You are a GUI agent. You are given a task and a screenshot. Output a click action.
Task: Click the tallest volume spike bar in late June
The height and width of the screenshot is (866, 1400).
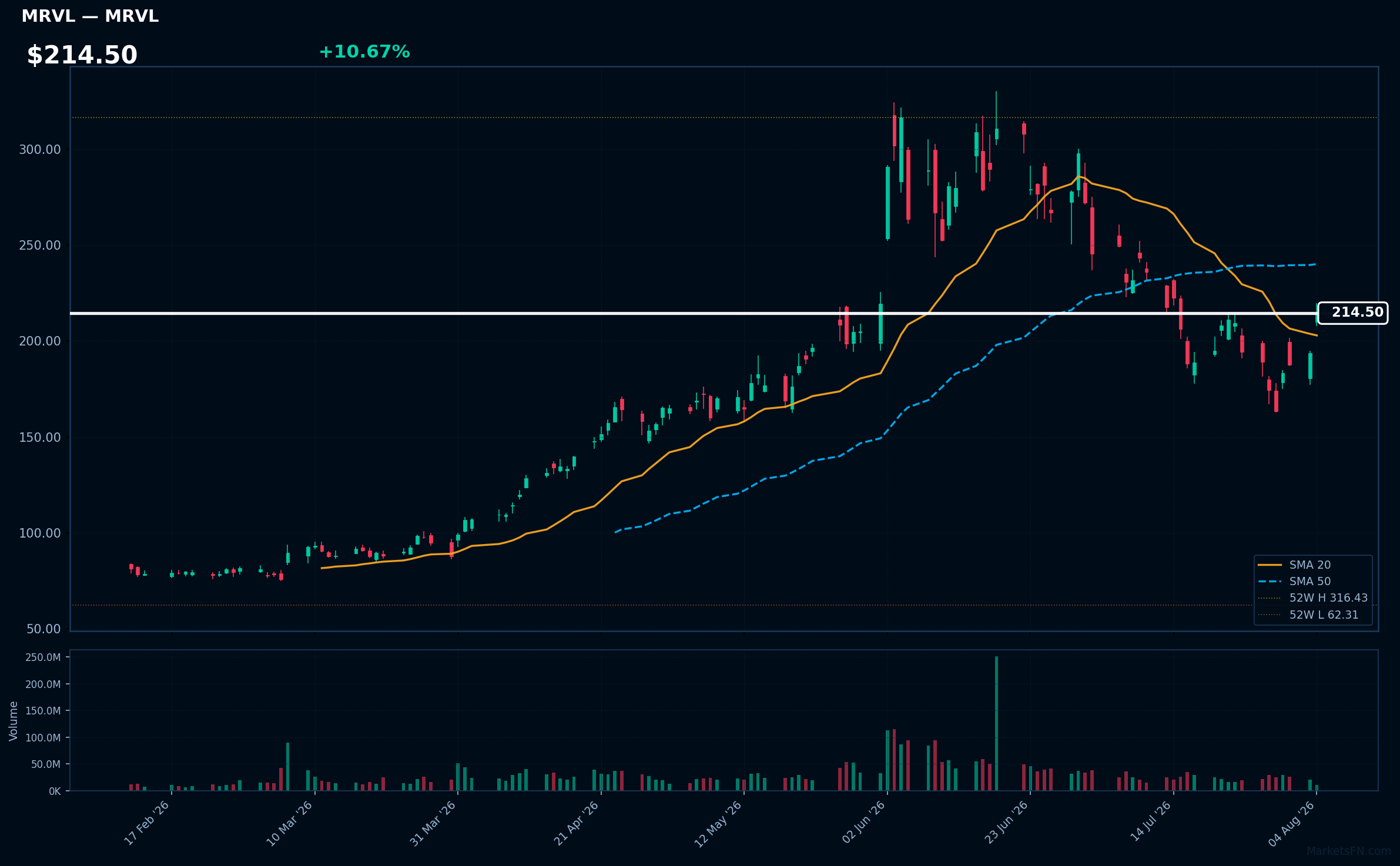point(996,723)
